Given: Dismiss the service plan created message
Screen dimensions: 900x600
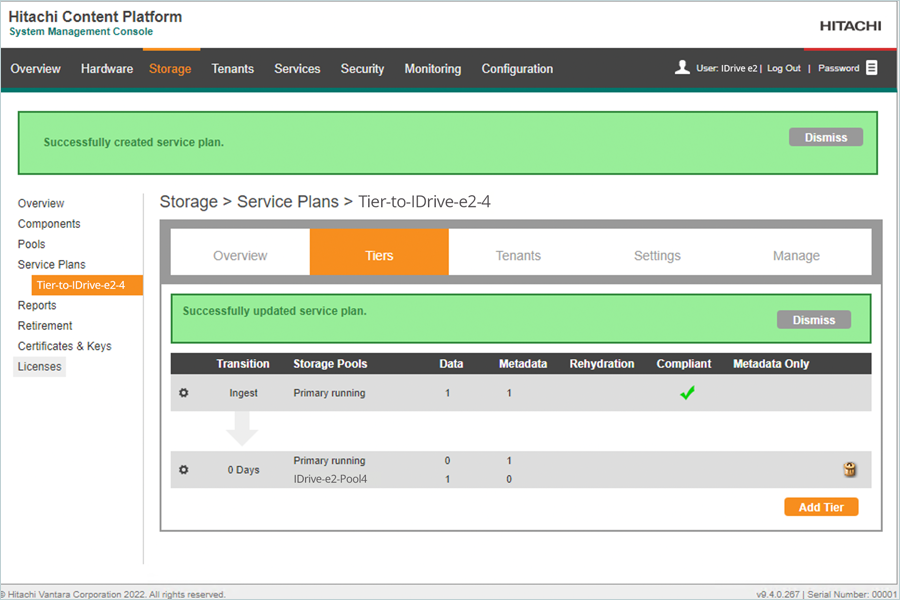Looking at the screenshot, I should [825, 137].
